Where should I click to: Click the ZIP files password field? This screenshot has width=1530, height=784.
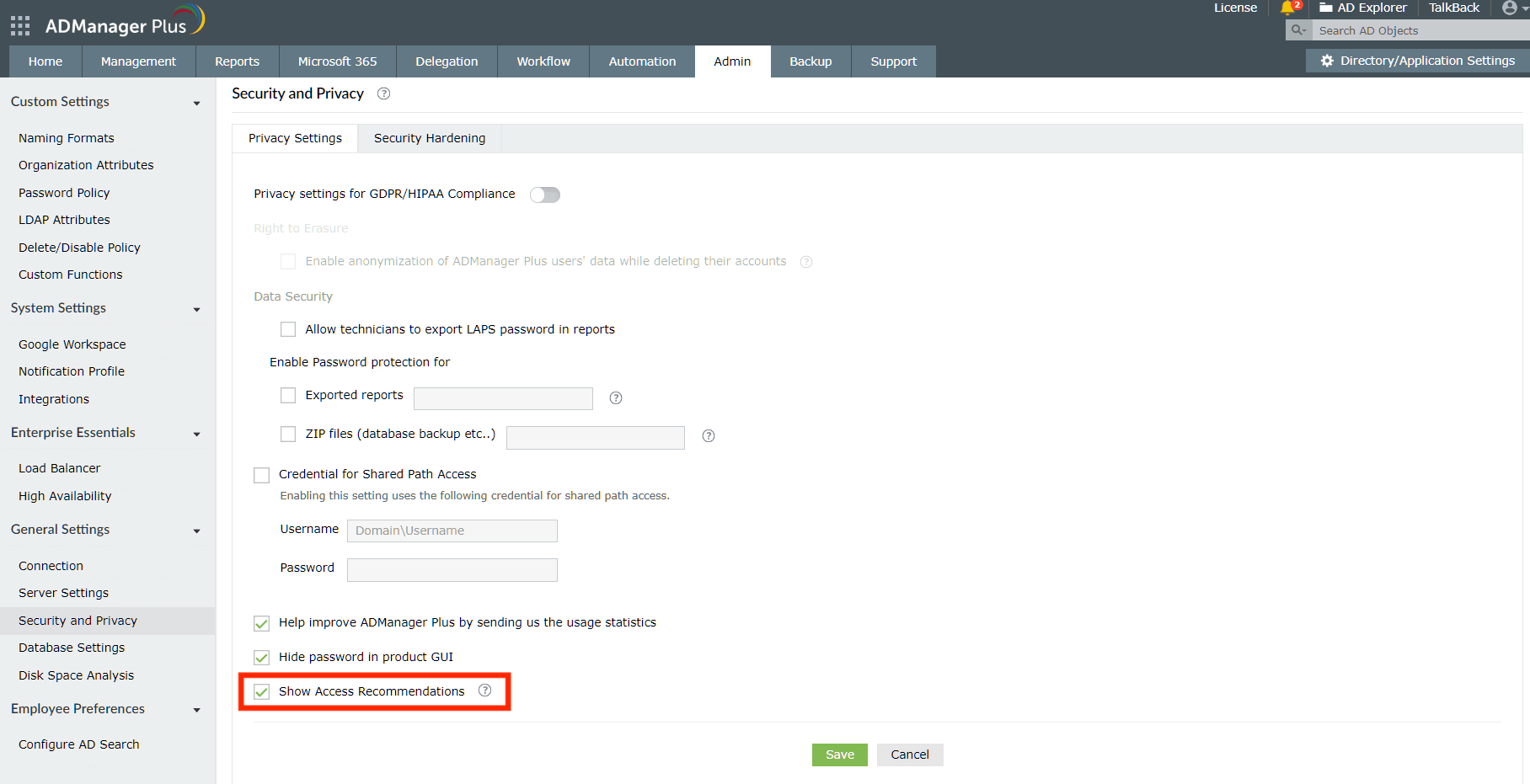[596, 438]
